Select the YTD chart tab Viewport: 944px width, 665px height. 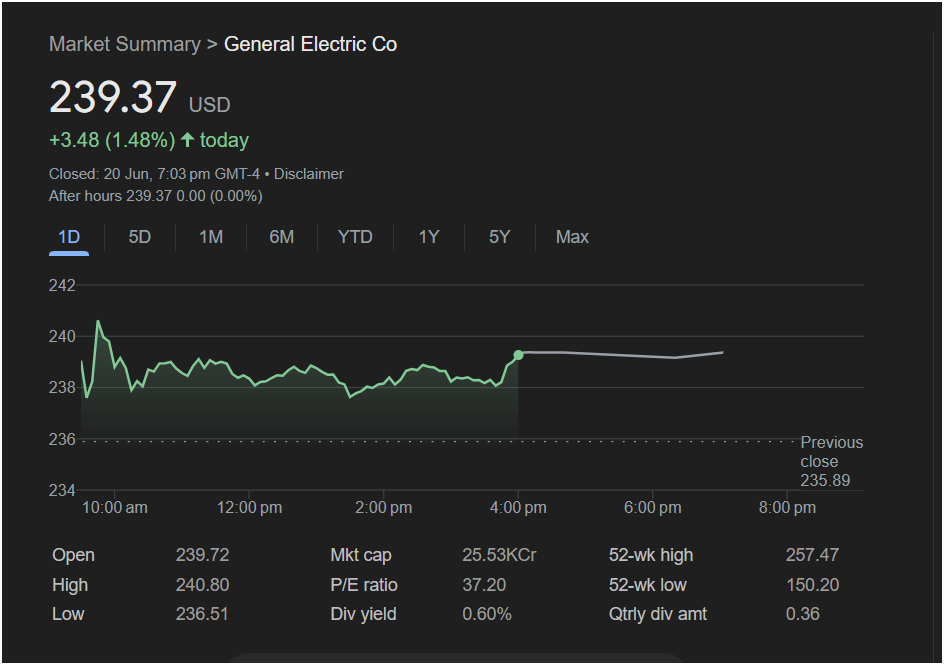click(355, 237)
